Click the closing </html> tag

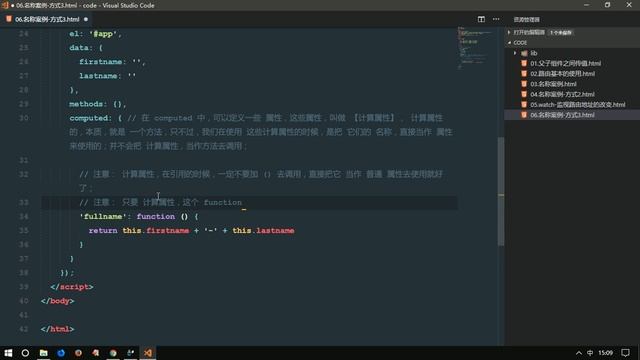tap(58, 329)
